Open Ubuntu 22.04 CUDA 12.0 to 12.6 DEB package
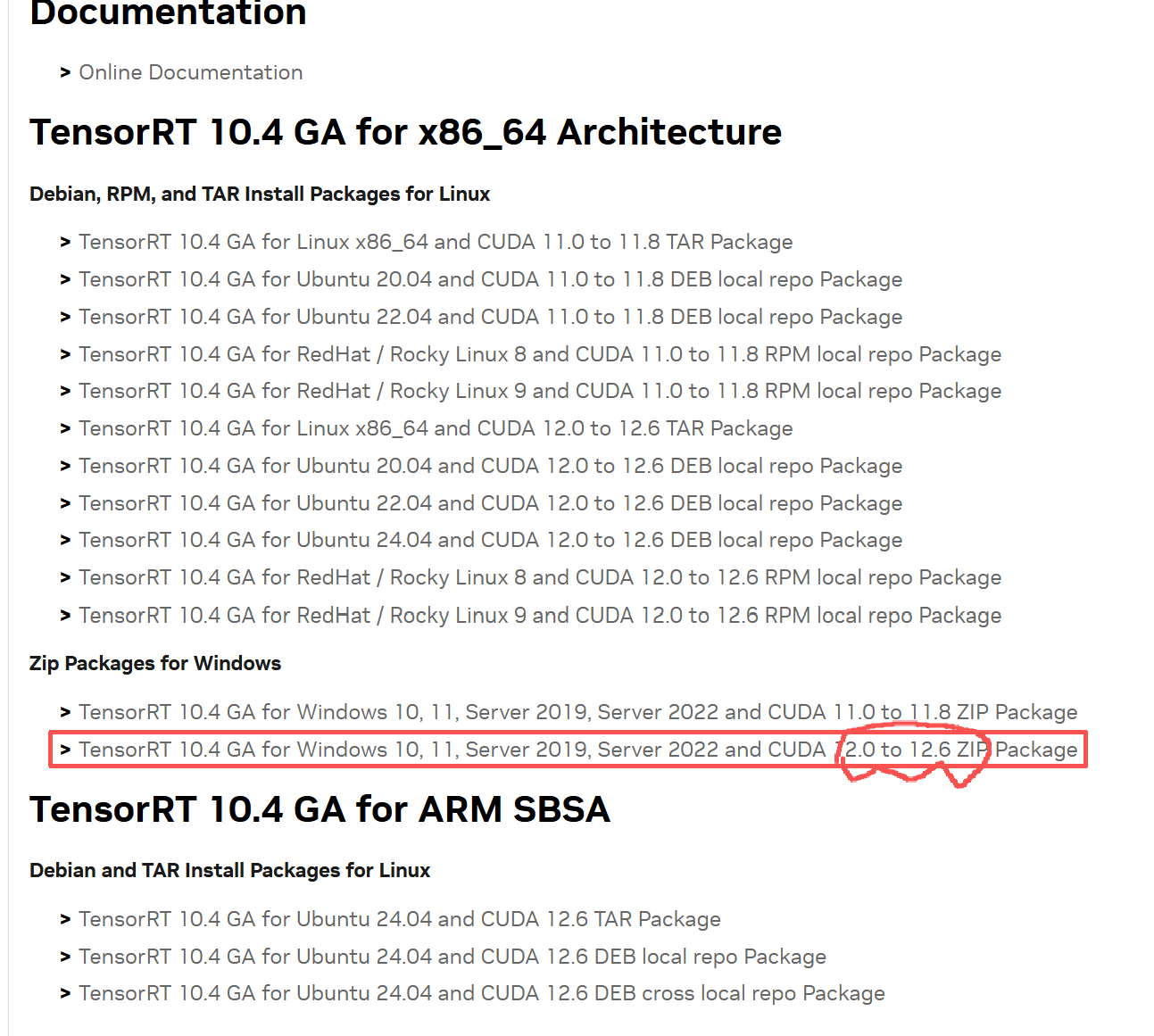This screenshot has height=1036, width=1154. pyautogui.click(x=491, y=503)
